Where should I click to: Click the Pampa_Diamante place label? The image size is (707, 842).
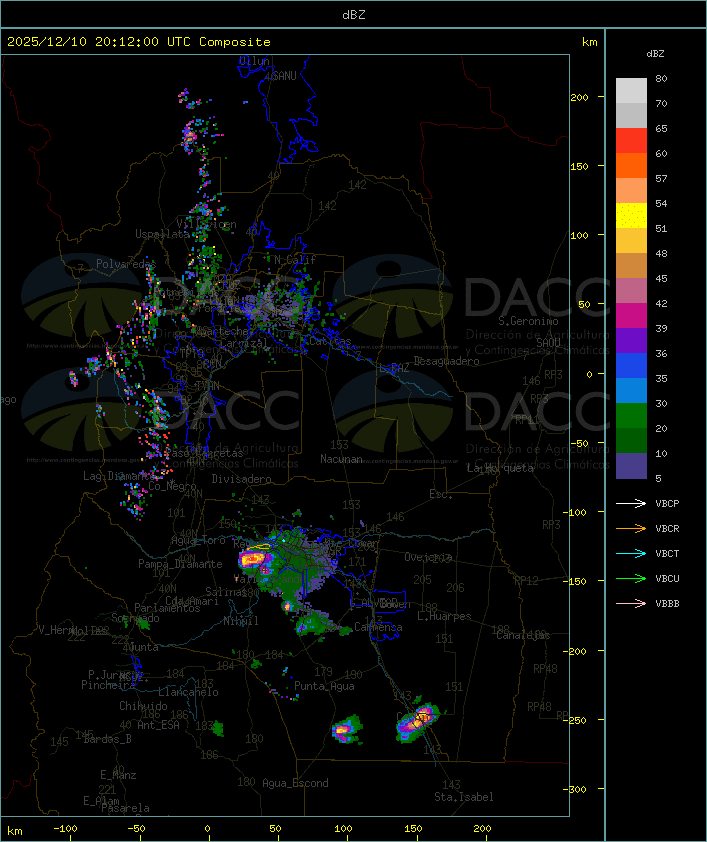180,564
